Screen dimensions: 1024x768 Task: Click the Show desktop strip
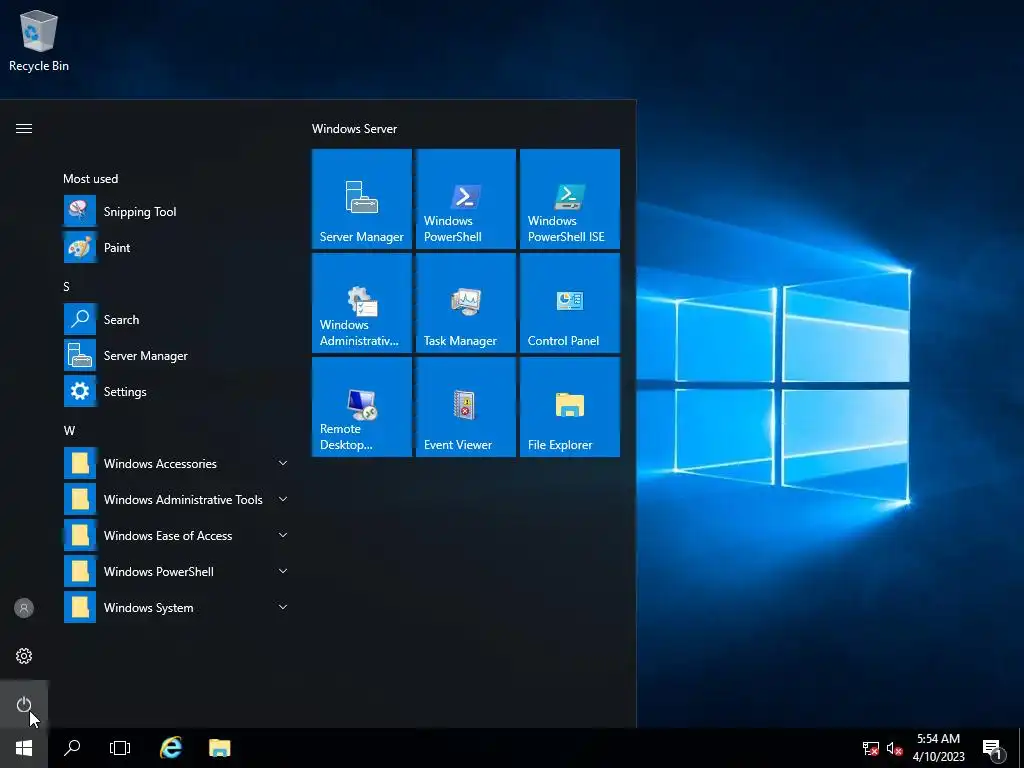pyautogui.click(x=1021, y=748)
